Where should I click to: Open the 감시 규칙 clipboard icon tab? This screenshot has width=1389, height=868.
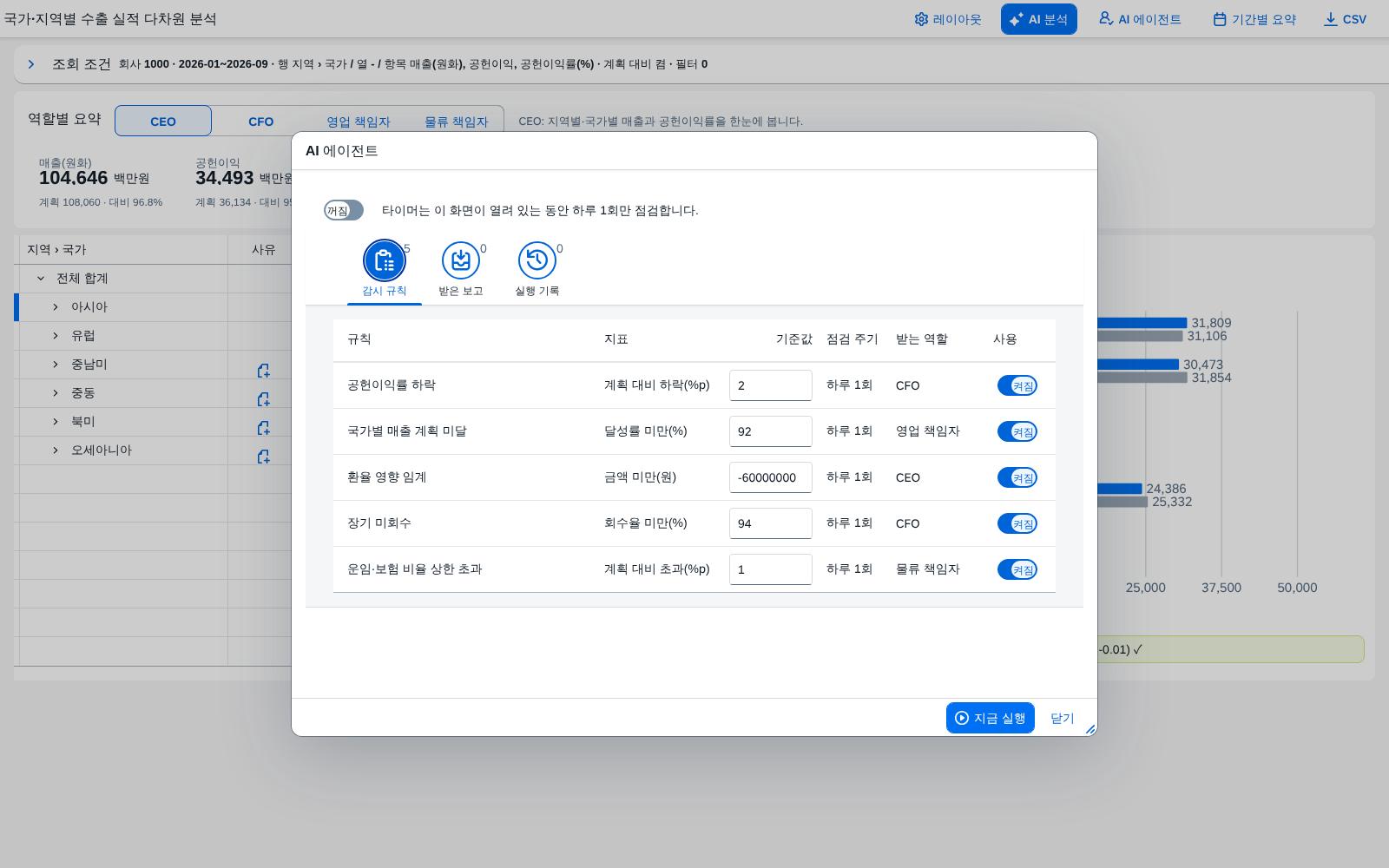point(384,260)
